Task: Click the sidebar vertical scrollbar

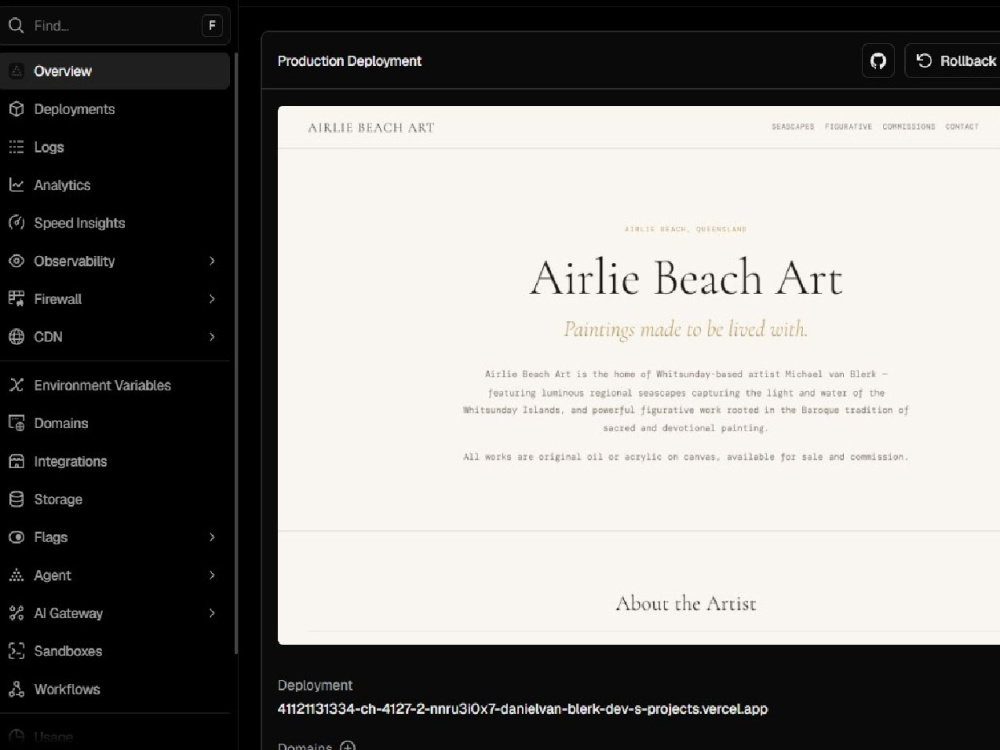Action: tap(236, 353)
